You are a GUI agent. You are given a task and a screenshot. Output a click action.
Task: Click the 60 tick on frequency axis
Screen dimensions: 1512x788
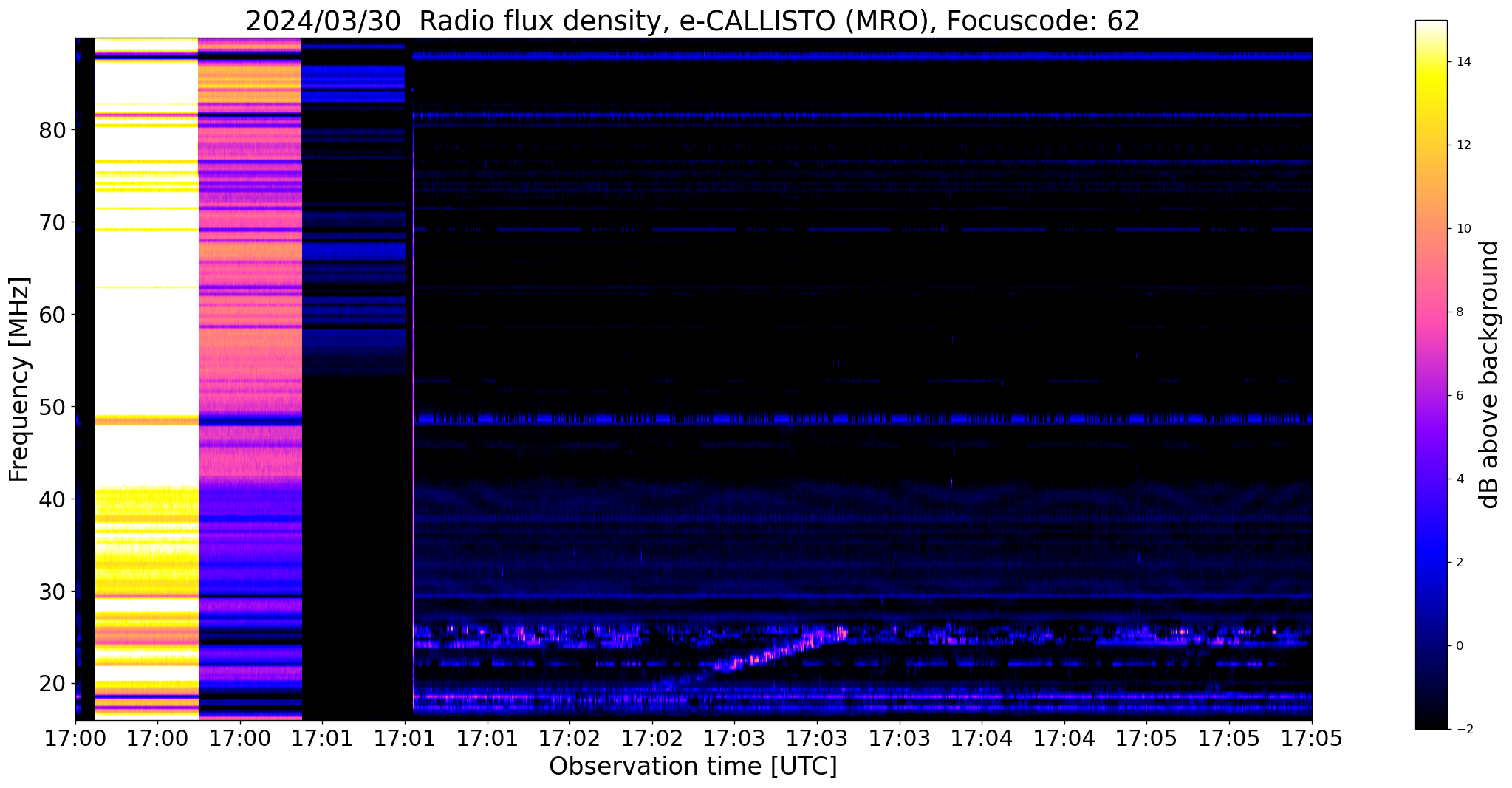(x=52, y=315)
